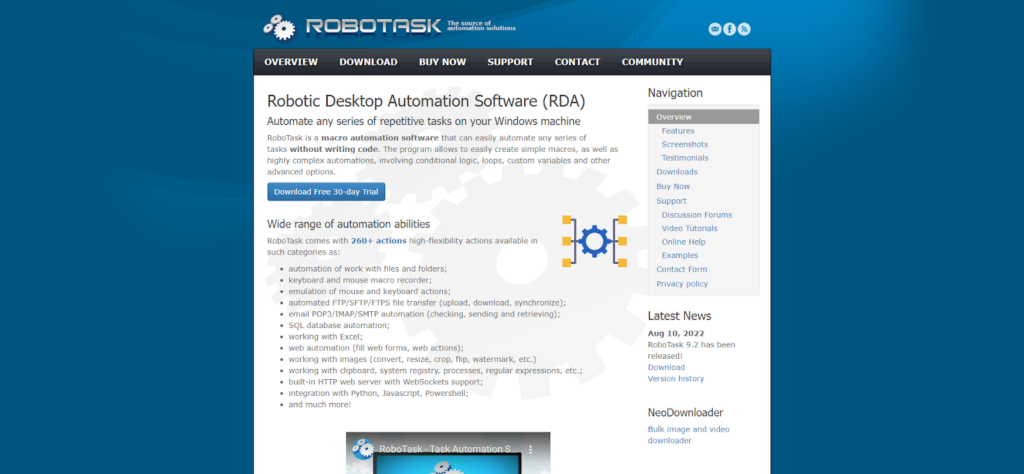Open the 260+ actions link

pyautogui.click(x=377, y=241)
